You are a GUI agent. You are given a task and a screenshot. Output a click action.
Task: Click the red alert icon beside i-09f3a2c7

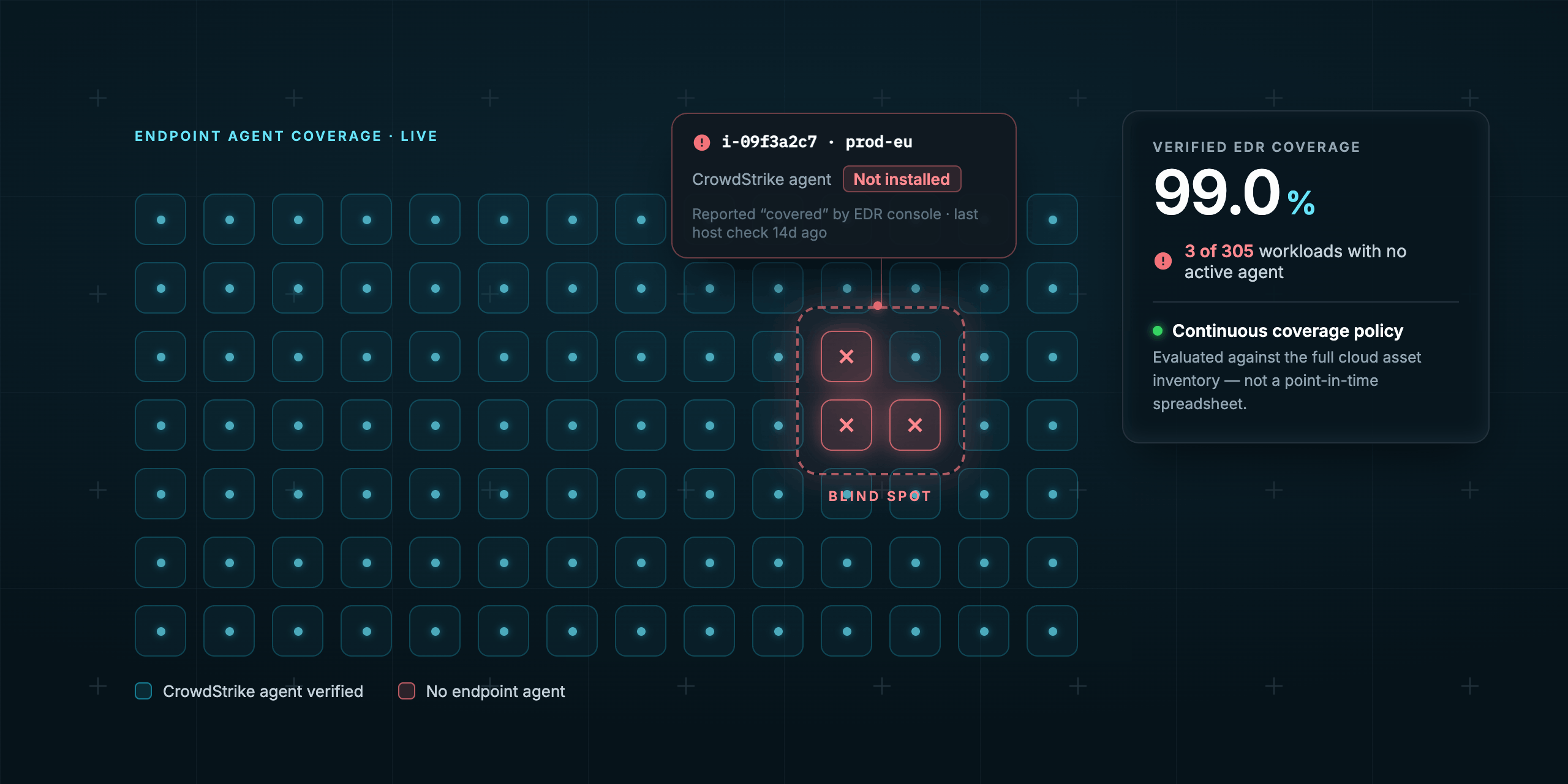tap(701, 143)
